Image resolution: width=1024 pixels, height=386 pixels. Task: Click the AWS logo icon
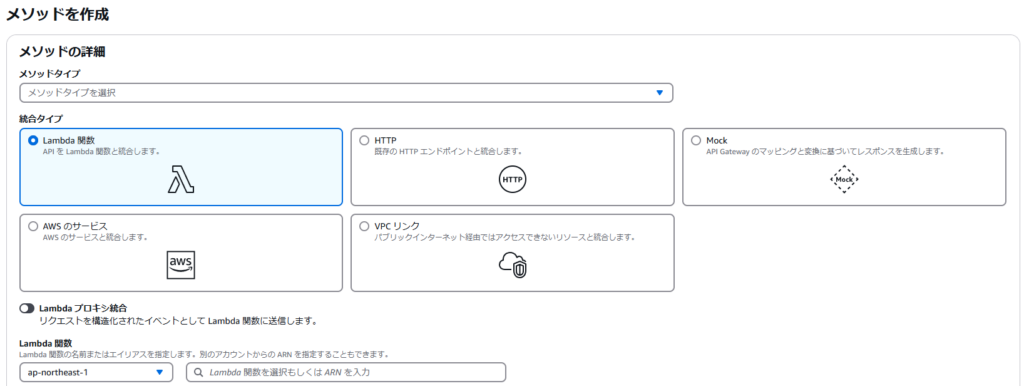tap(181, 265)
